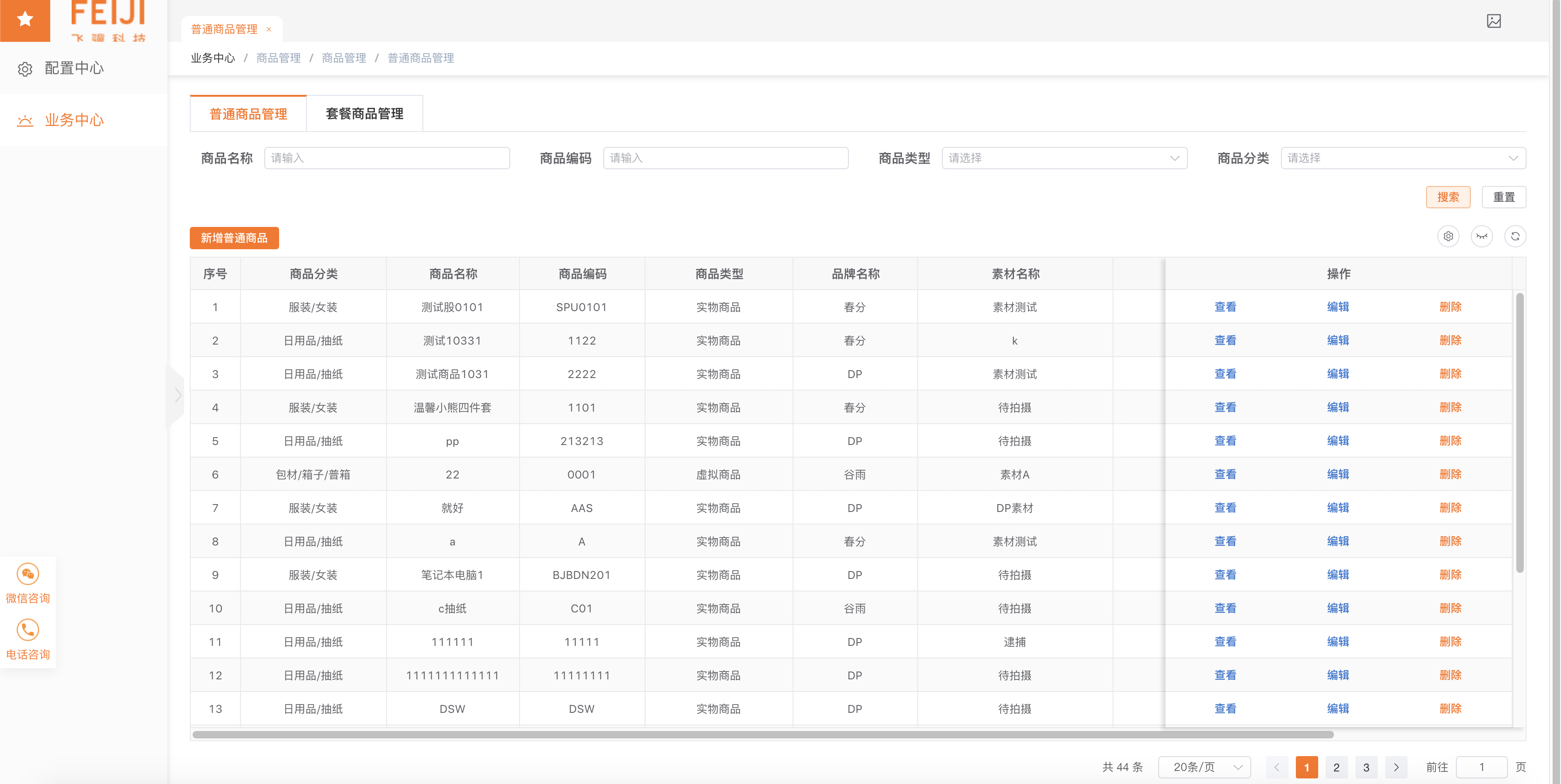Go to page 2
The width and height of the screenshot is (1561, 784).
pos(1336,767)
